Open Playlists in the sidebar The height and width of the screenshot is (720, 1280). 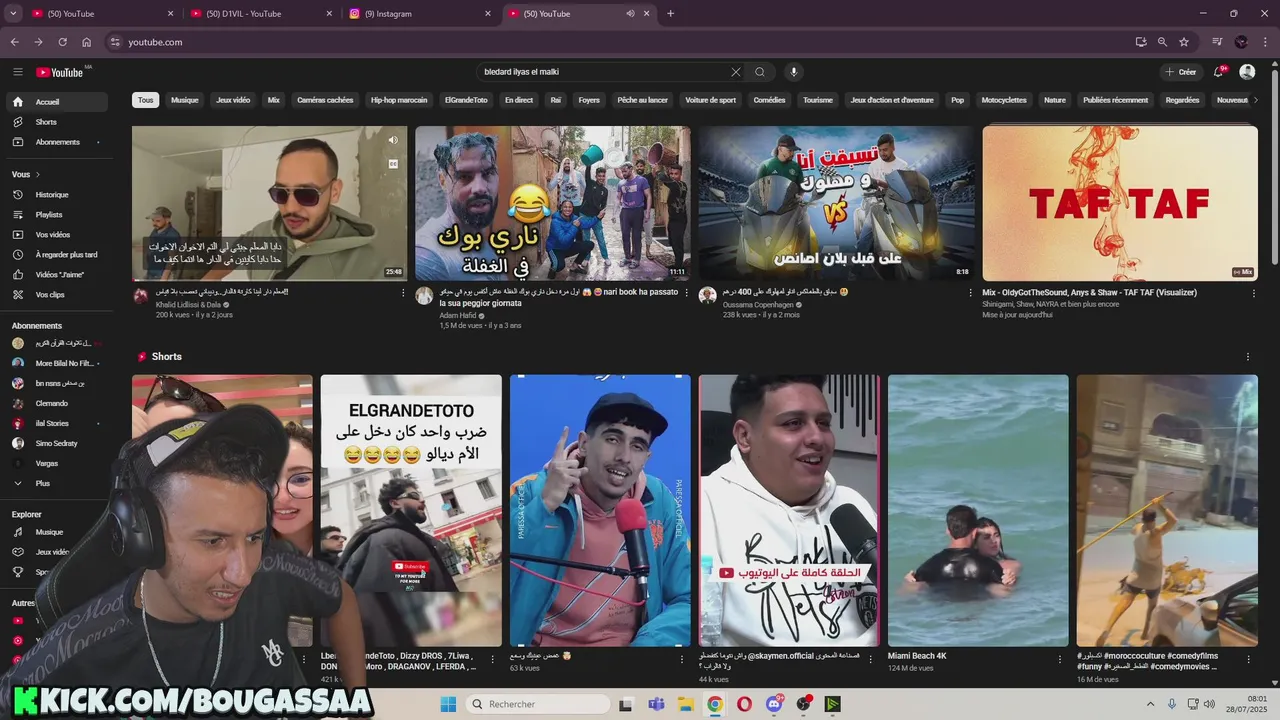coord(55,215)
